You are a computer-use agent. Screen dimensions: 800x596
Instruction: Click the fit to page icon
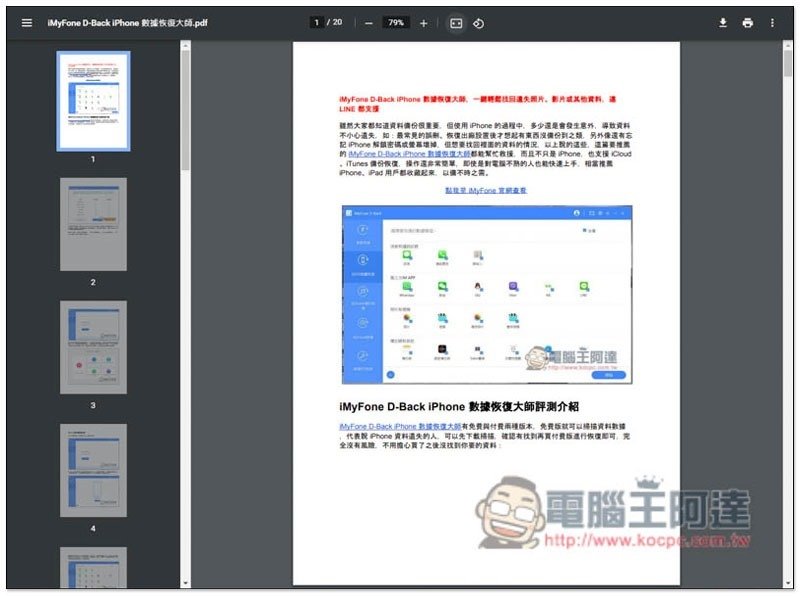point(456,23)
